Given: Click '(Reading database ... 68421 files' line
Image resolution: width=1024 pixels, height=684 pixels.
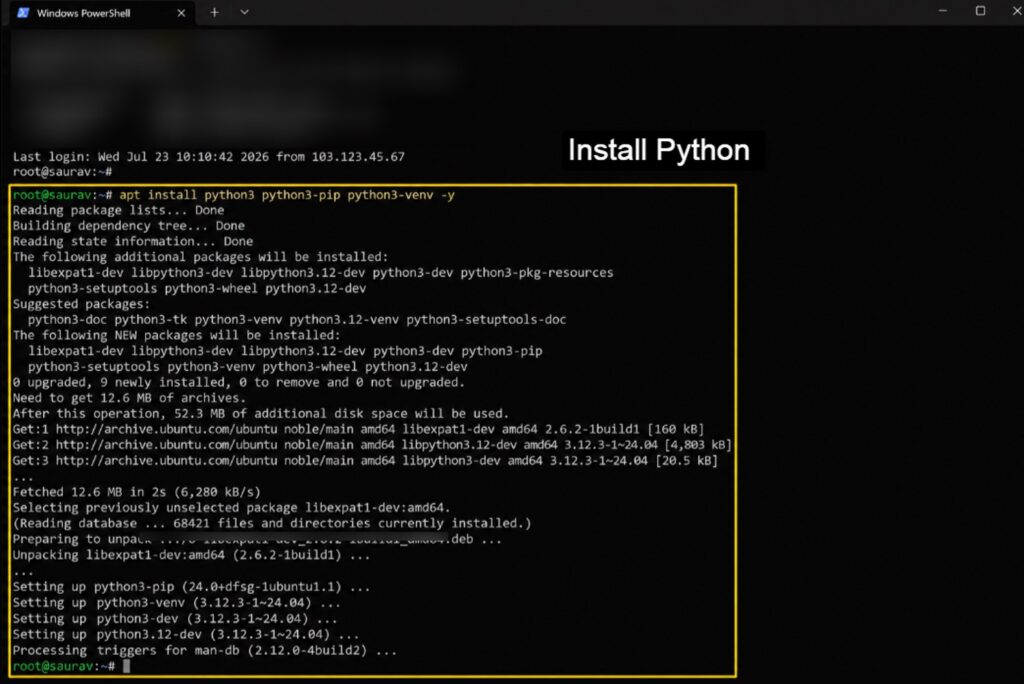Looking at the screenshot, I should click(272, 524).
